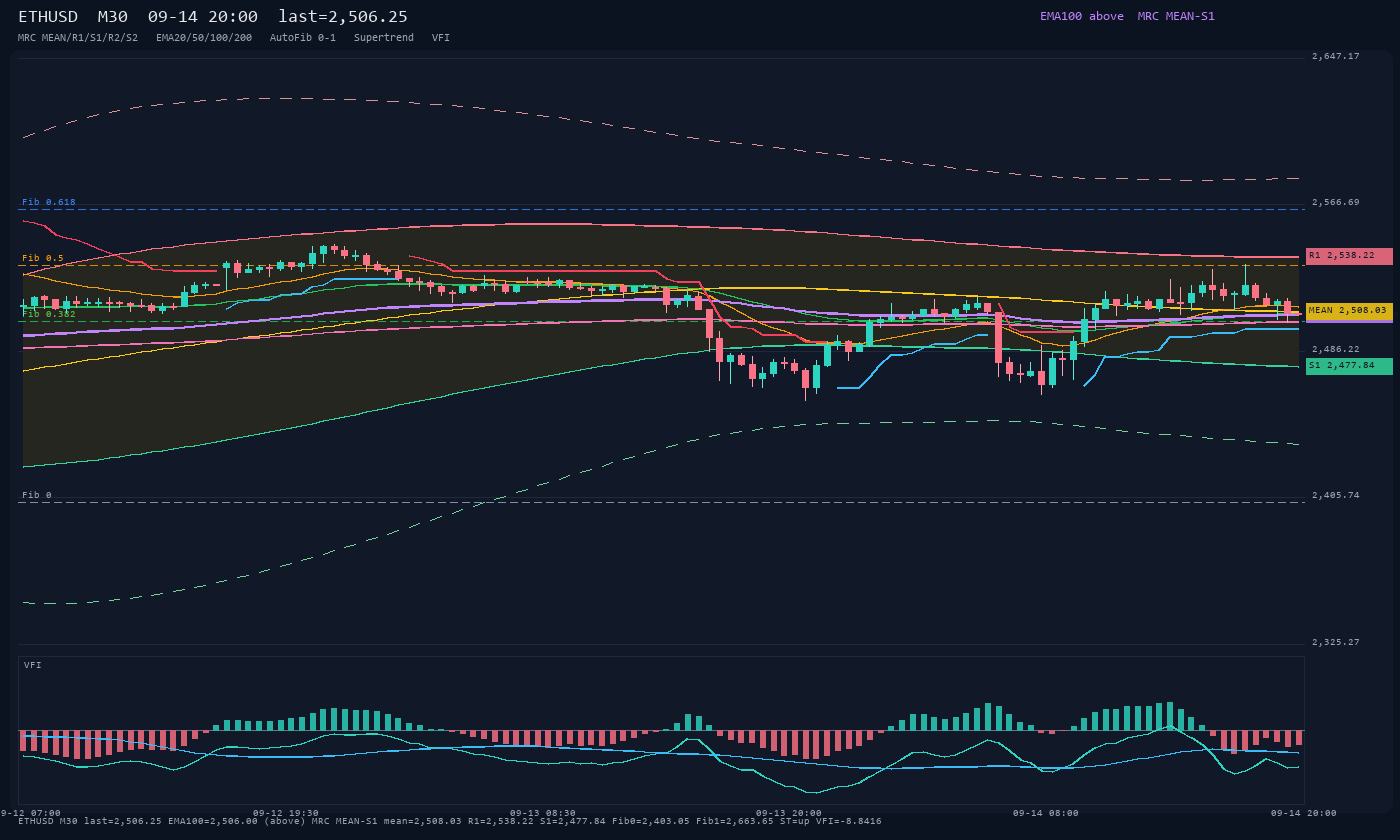Click the Fib 0 level label
This screenshot has height=840, width=1400.
(x=37, y=495)
